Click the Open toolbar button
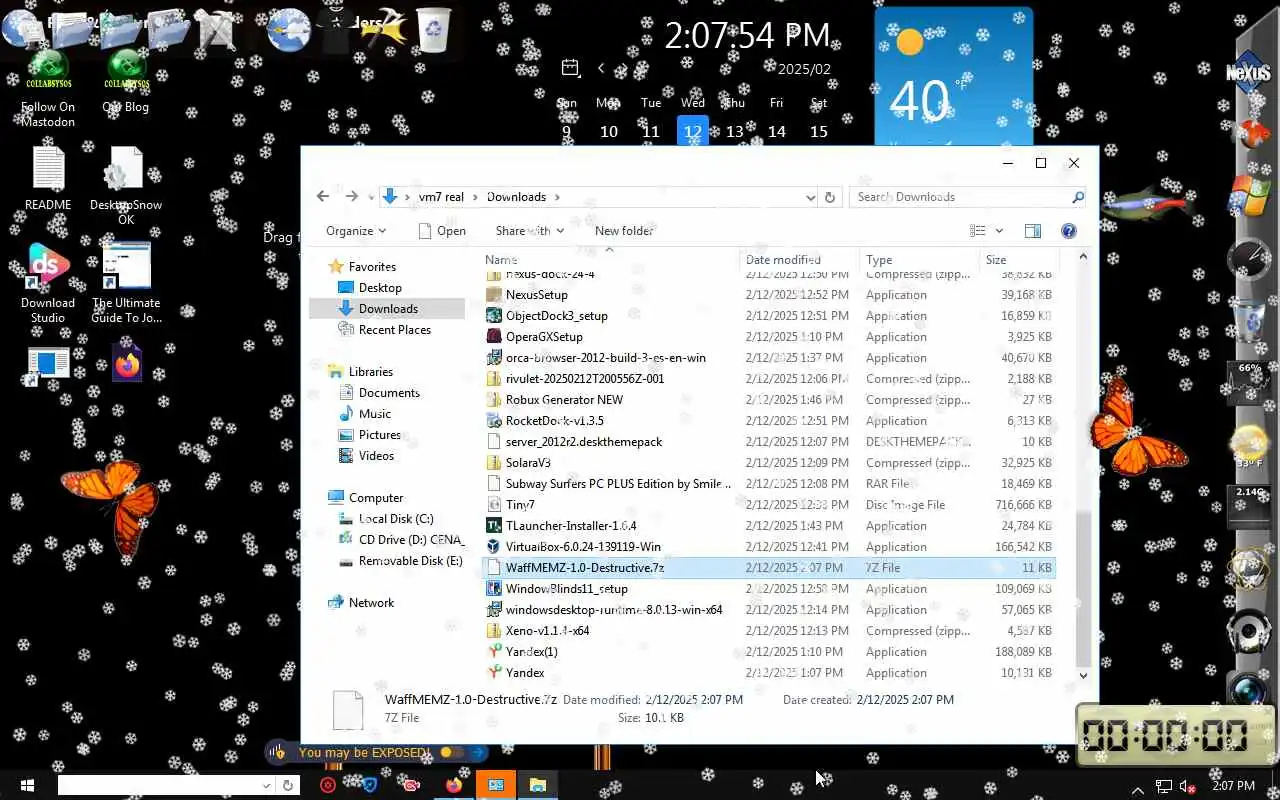Image resolution: width=1280 pixels, height=800 pixels. 441,231
